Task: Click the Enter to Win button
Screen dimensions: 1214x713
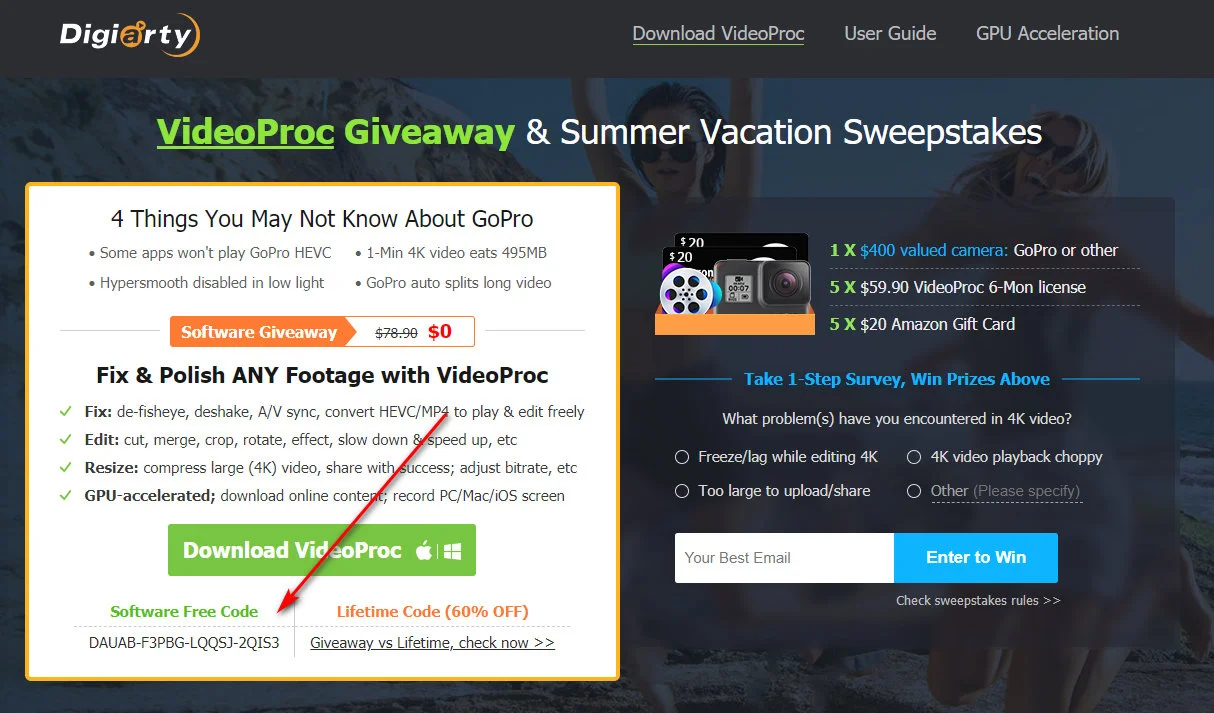Action: tap(976, 558)
